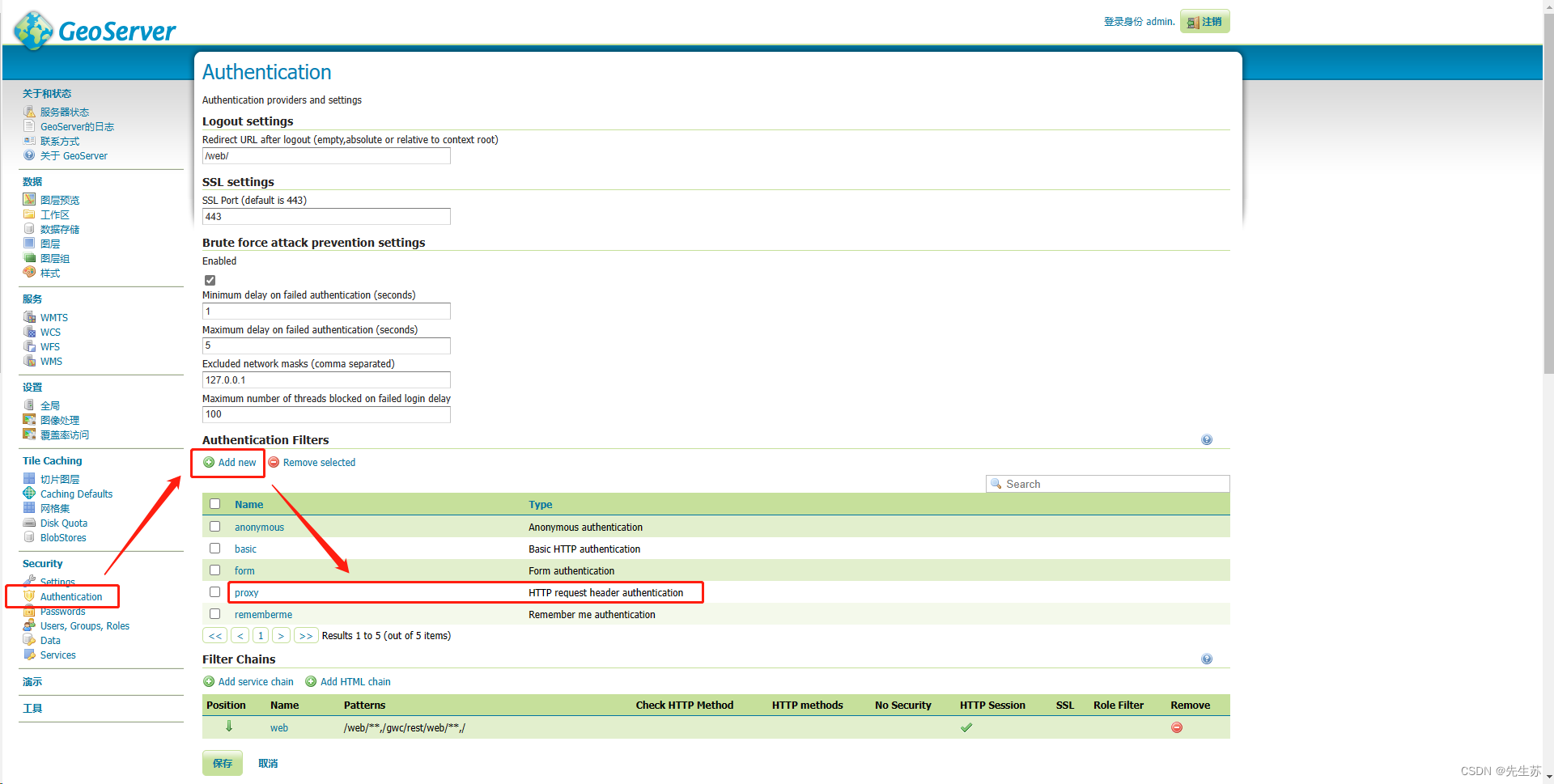
Task: Remove the web filter chain entry
Action: (1176, 727)
